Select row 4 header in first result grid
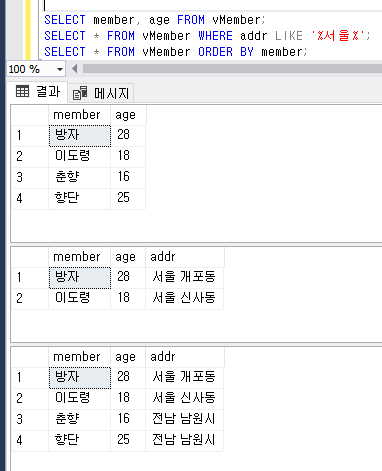Image resolution: width=382 pixels, height=471 pixels. tap(30, 198)
